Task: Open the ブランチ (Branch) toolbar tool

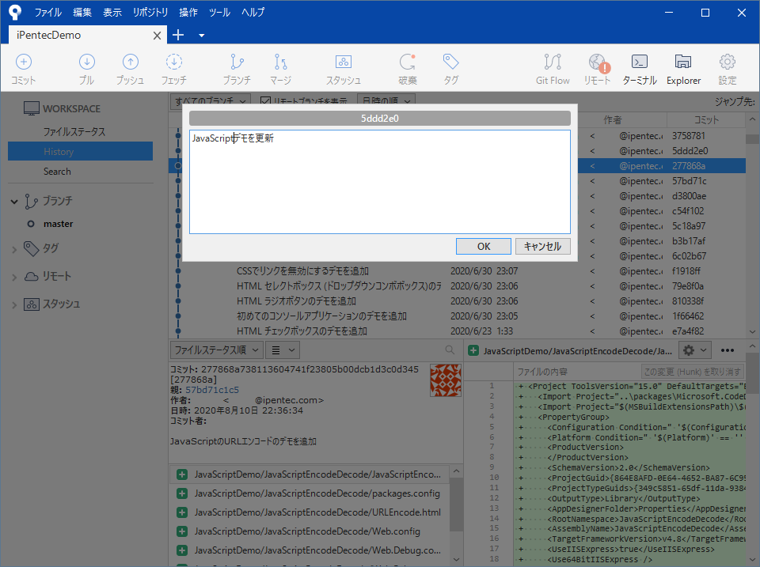Action: tap(237, 69)
